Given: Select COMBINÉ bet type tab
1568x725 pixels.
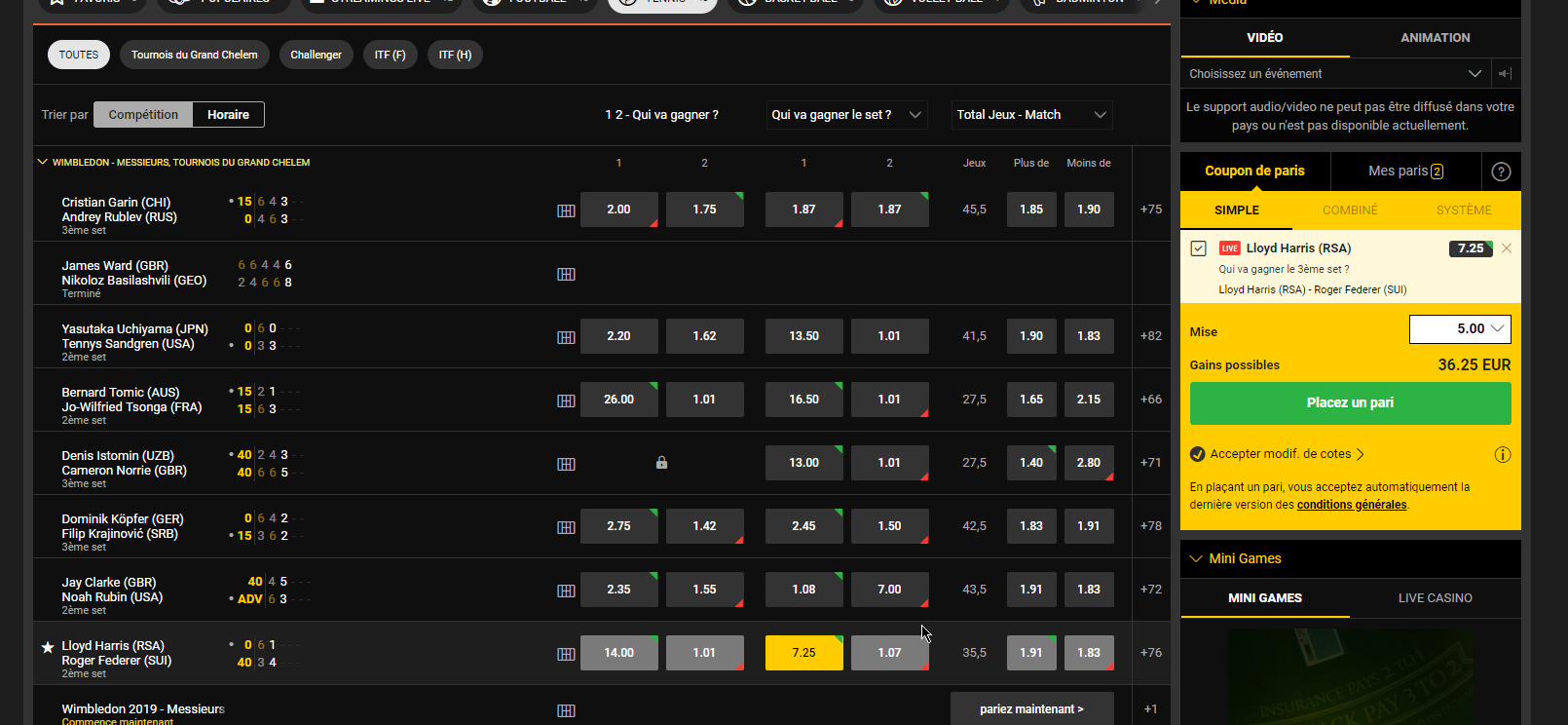Looking at the screenshot, I should pyautogui.click(x=1350, y=210).
